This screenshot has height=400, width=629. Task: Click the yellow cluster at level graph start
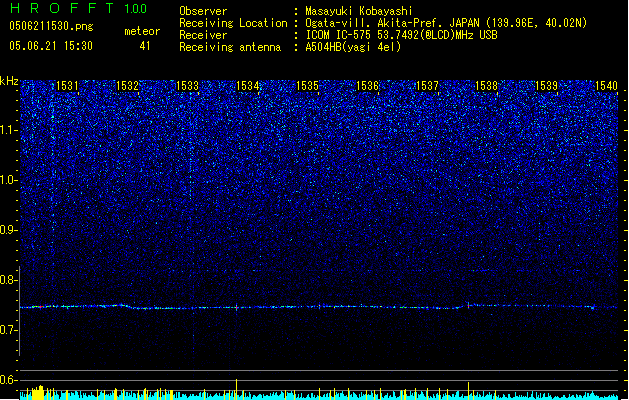(38, 393)
